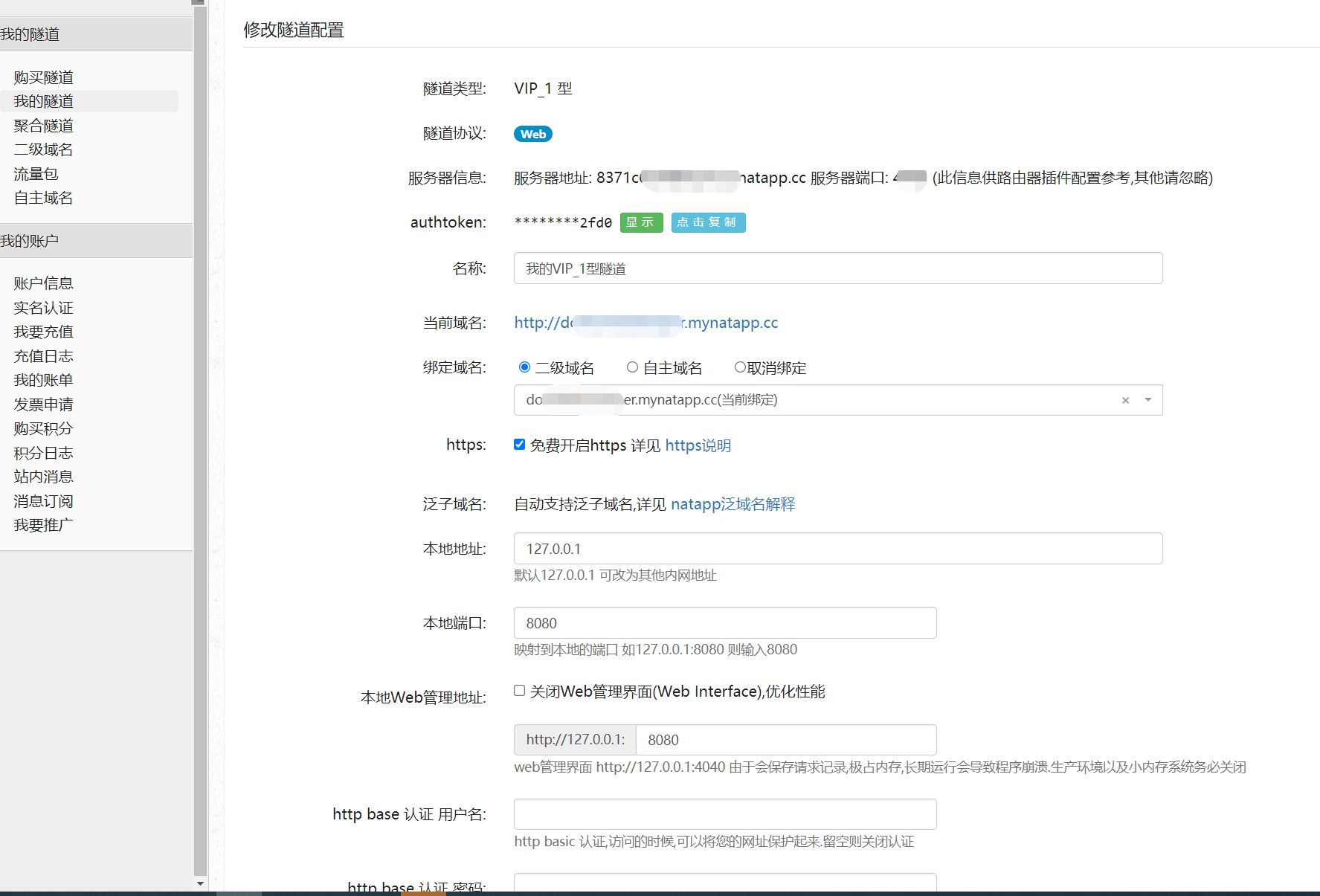Open 二级域名 in the sidebar
This screenshot has width=1320, height=896.
(43, 149)
